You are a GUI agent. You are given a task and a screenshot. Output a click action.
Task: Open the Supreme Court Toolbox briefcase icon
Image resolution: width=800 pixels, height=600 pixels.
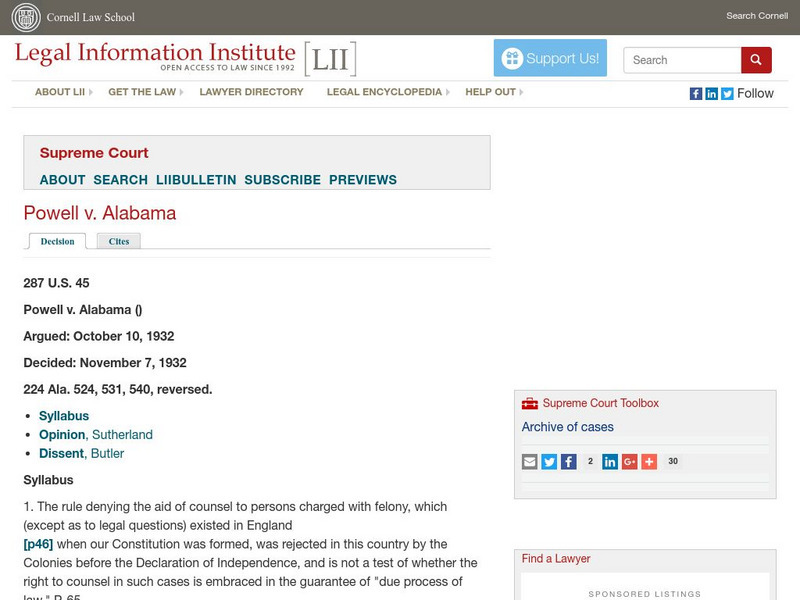(x=528, y=403)
